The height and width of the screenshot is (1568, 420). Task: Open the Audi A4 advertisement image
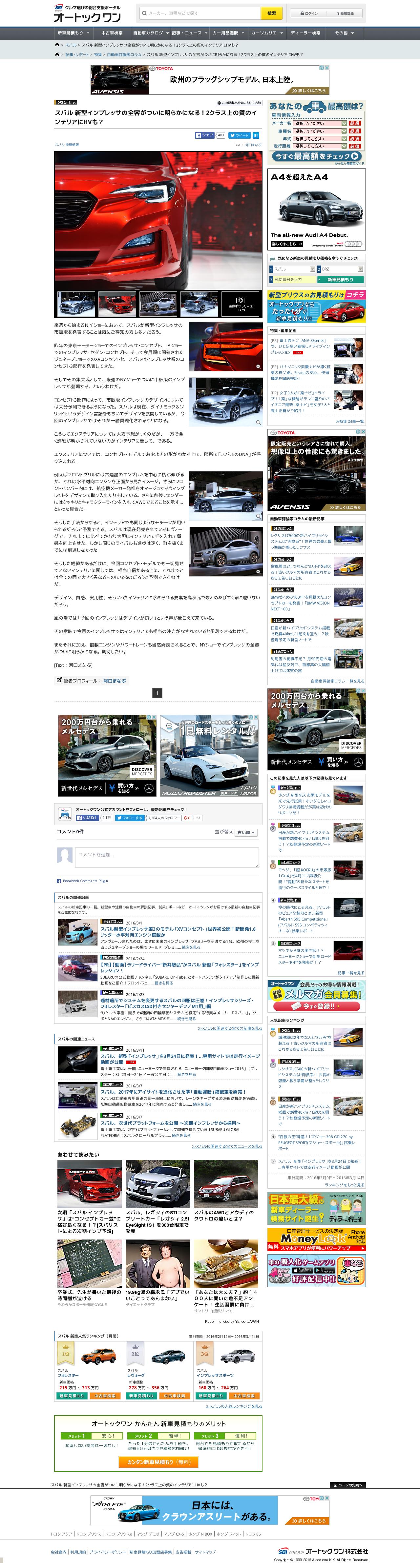(316, 209)
